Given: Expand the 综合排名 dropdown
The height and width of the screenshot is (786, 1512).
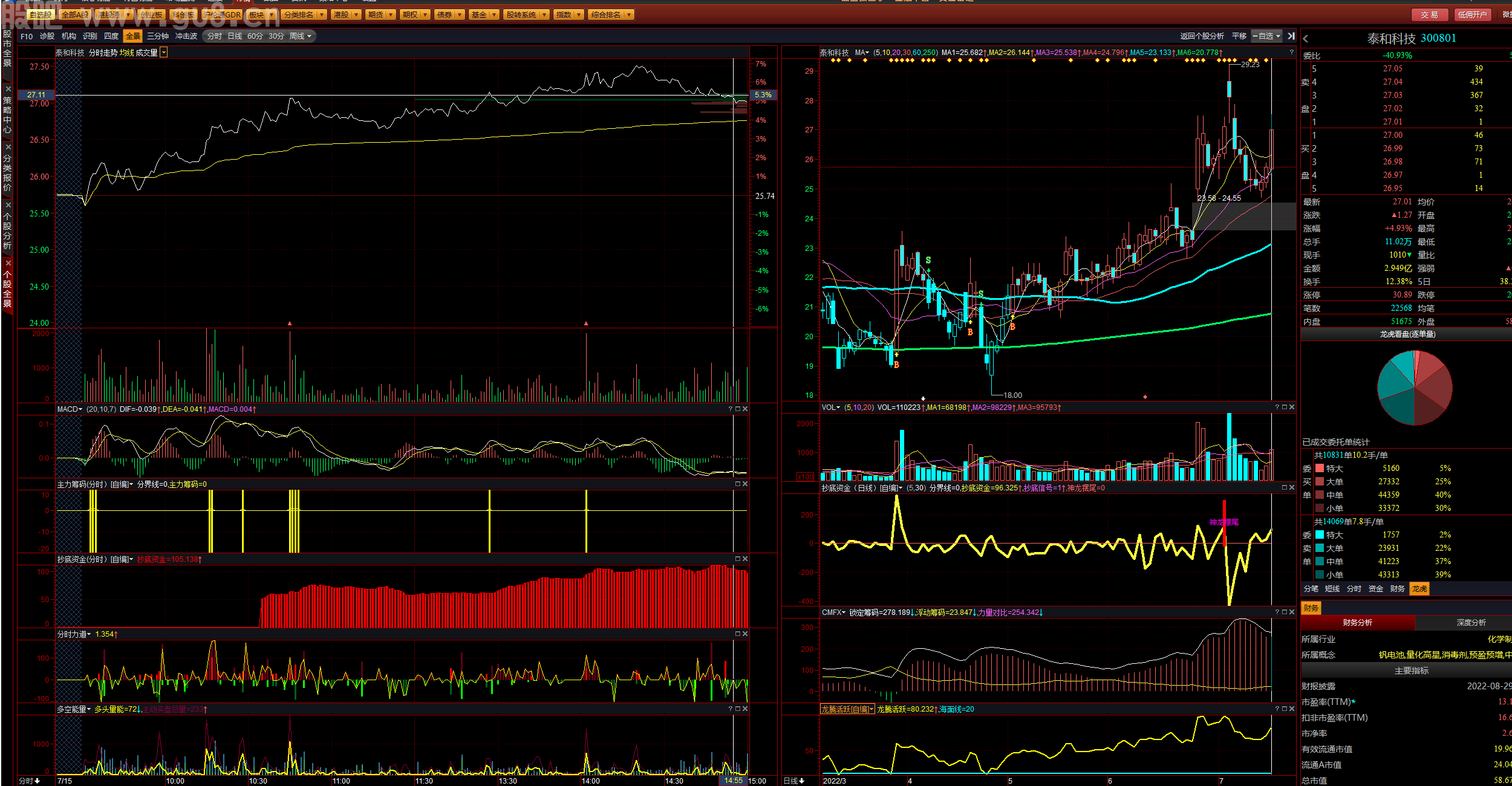Looking at the screenshot, I should (629, 15).
